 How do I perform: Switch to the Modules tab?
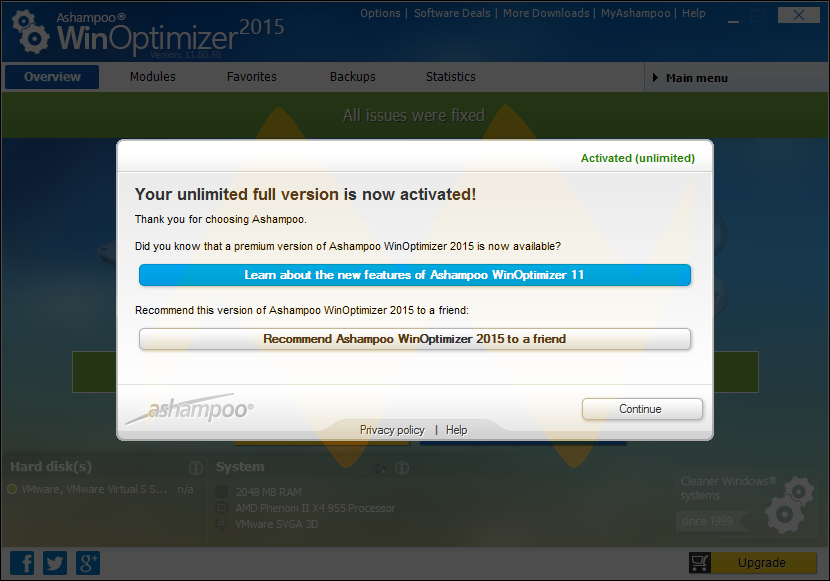point(152,77)
